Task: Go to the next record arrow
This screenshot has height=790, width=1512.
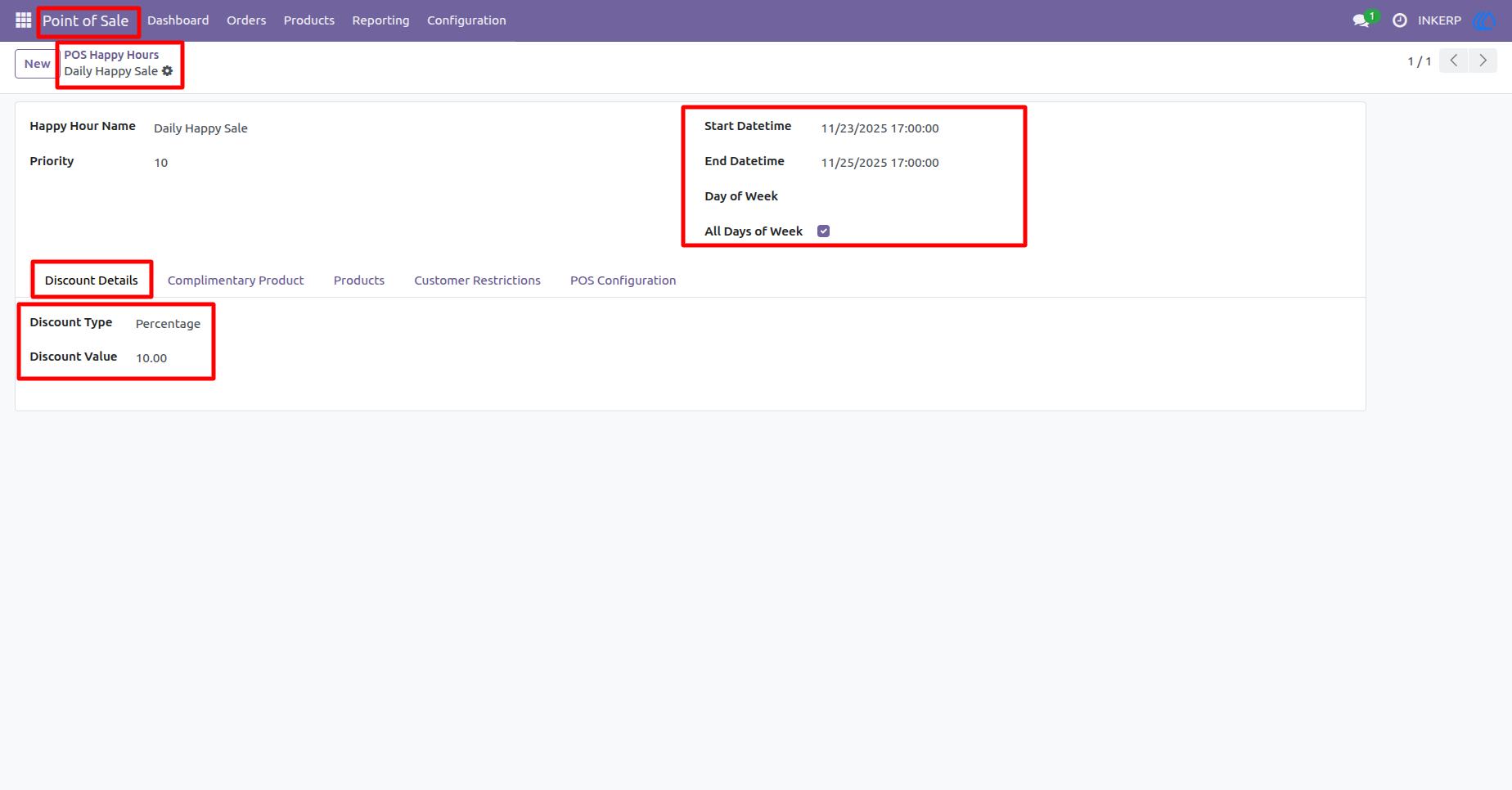Action: tap(1483, 61)
